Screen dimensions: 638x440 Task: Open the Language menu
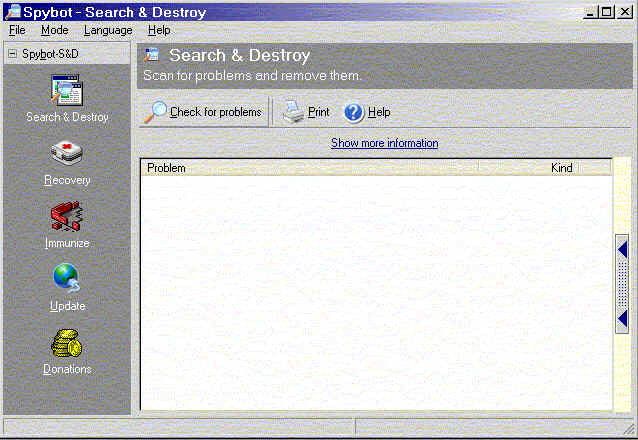108,31
